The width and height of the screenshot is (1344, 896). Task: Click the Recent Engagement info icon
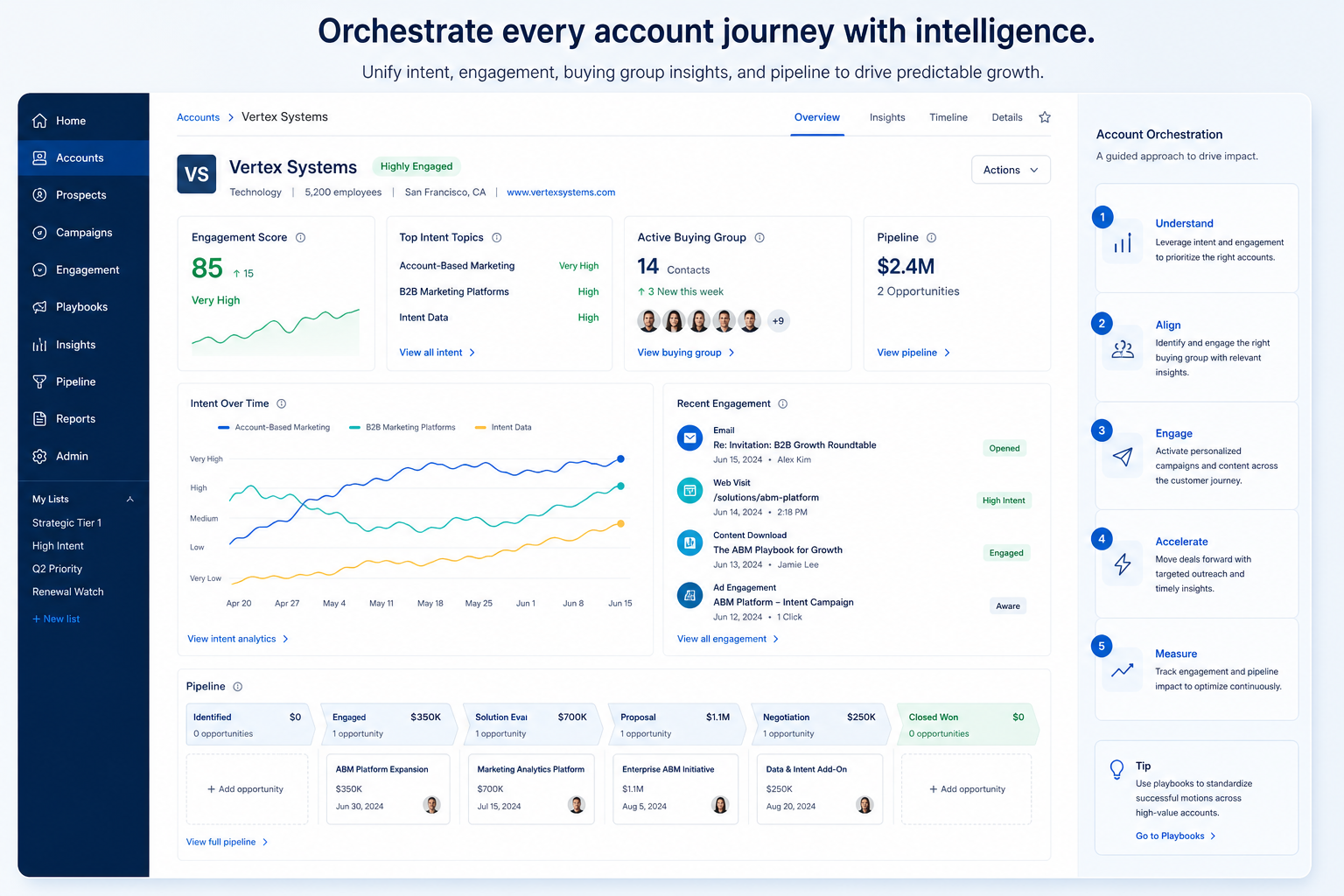pyautogui.click(x=783, y=404)
